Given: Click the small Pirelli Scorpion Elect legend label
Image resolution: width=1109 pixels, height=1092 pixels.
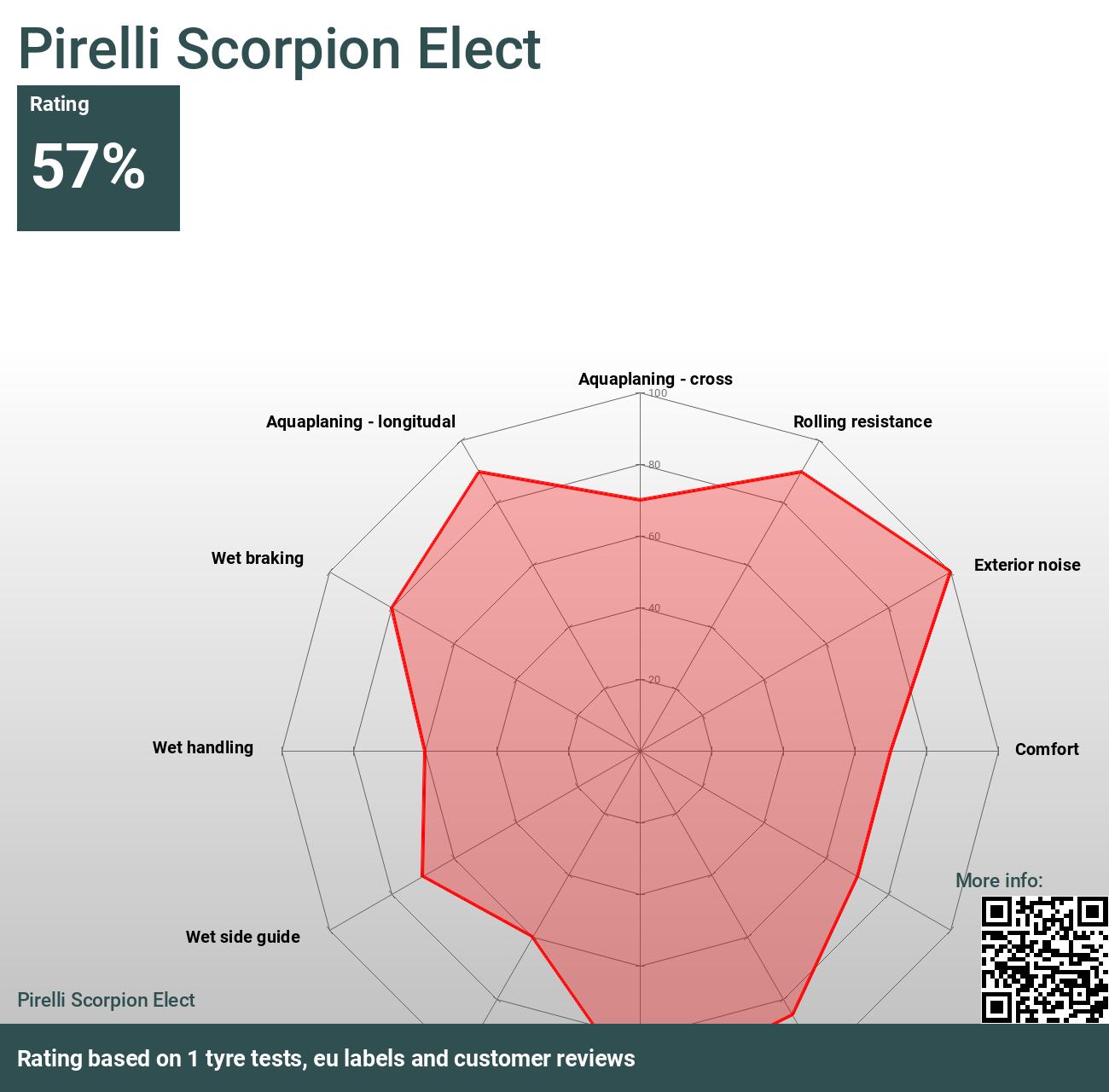Looking at the screenshot, I should (x=106, y=1000).
